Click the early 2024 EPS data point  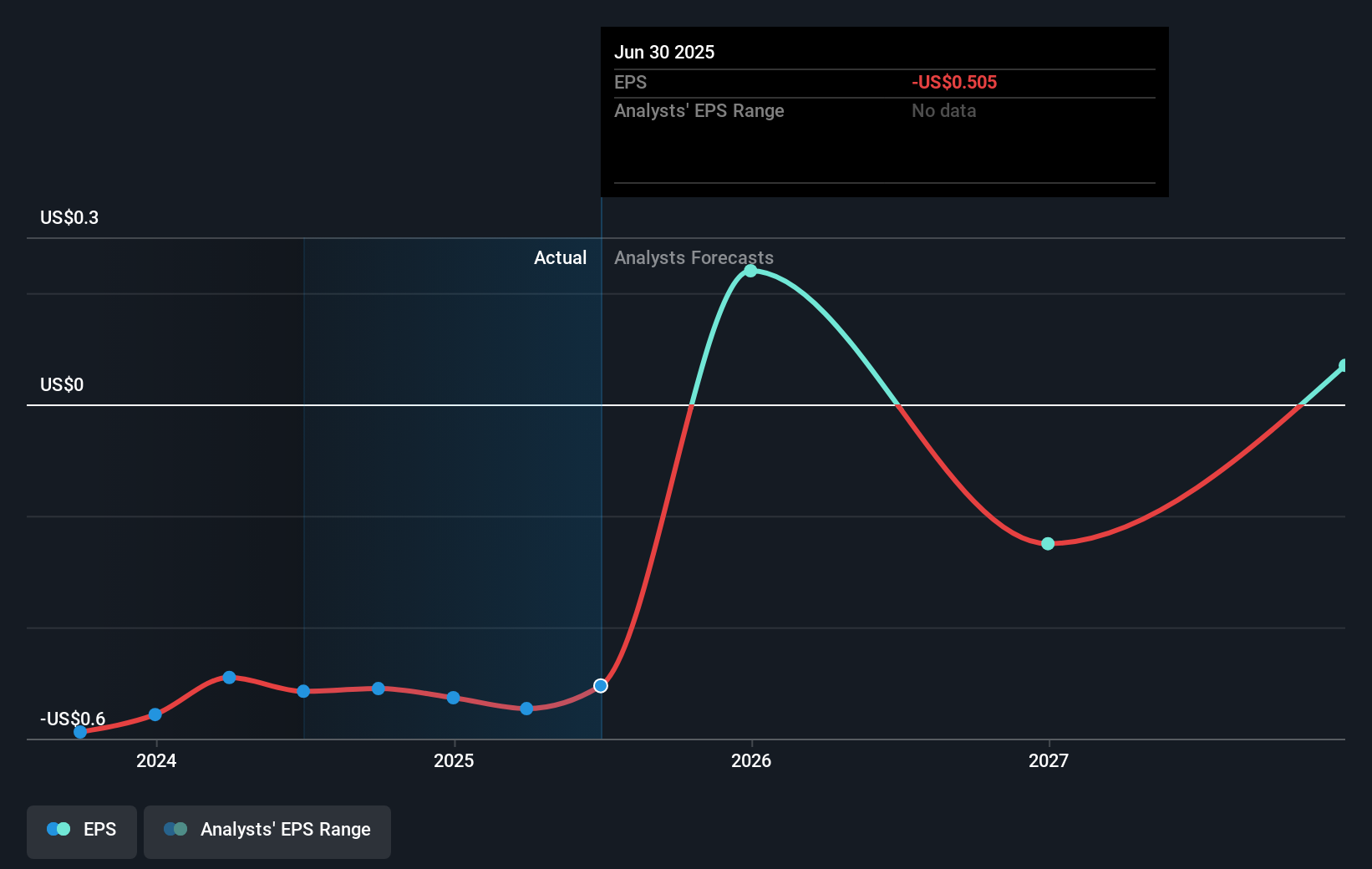[x=155, y=714]
